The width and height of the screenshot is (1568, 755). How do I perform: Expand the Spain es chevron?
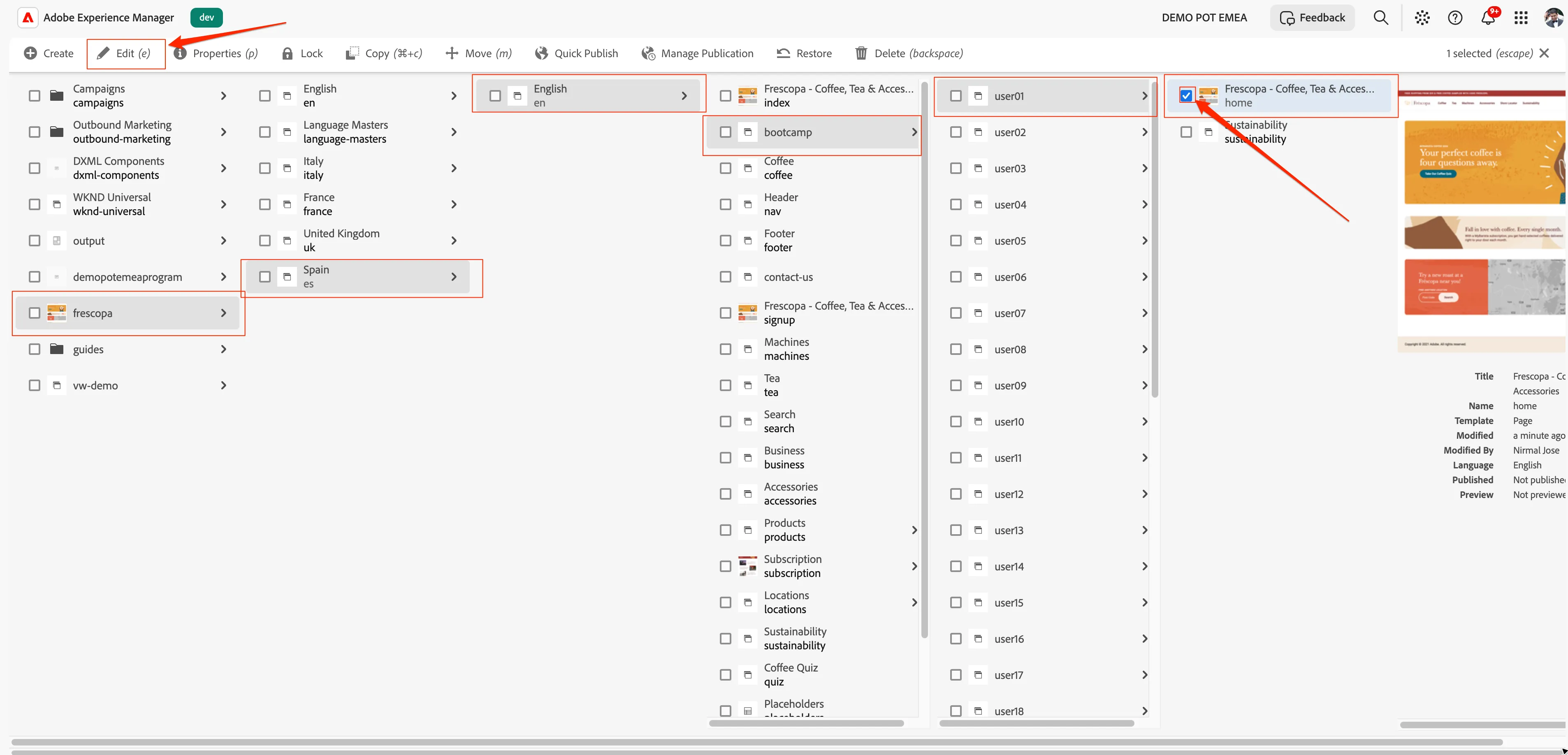[453, 277]
